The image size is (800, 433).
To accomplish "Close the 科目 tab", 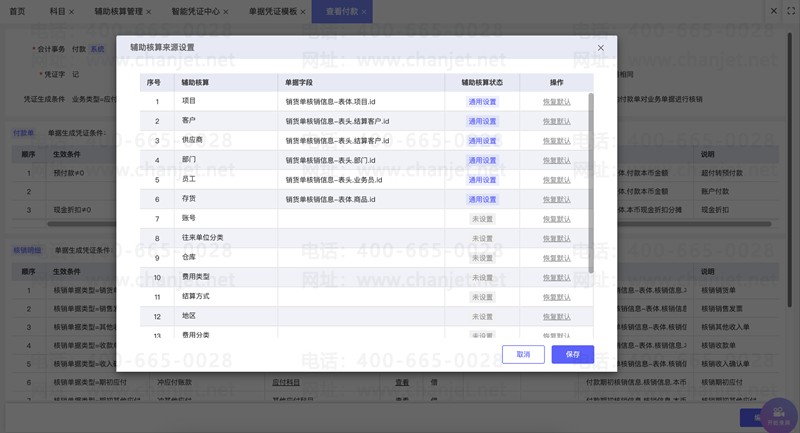I will tap(71, 12).
